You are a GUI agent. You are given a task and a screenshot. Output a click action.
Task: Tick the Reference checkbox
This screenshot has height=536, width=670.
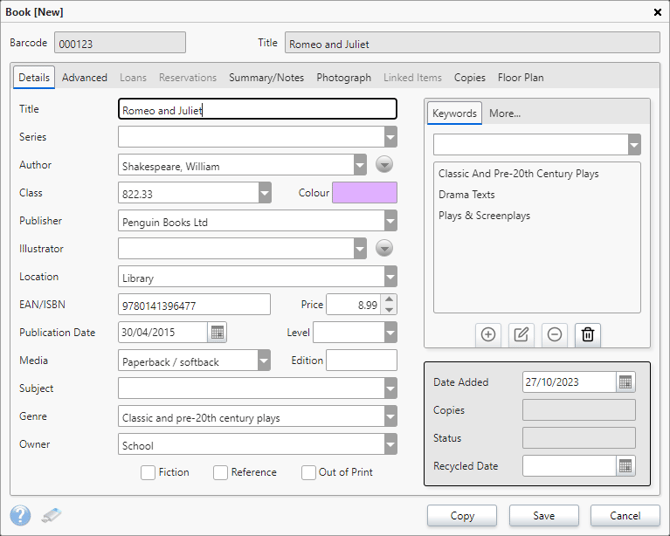coord(220,472)
